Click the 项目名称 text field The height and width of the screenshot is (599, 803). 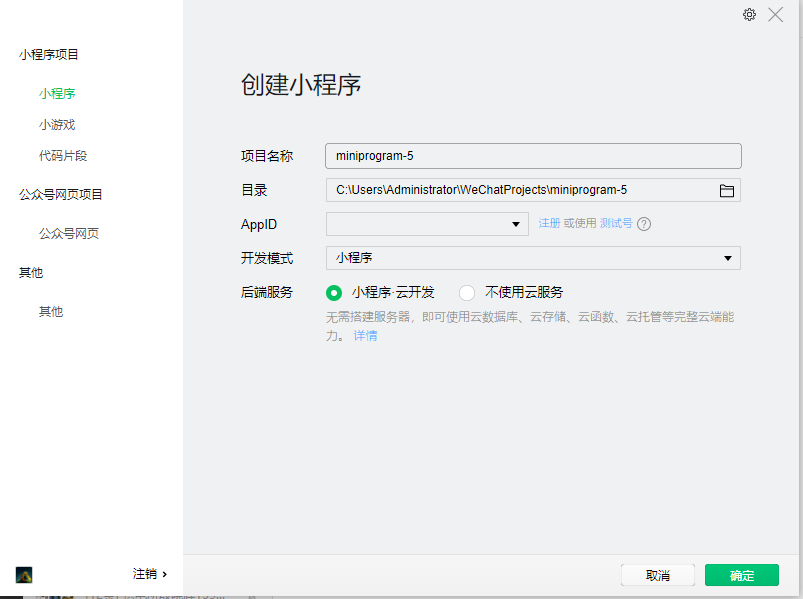(x=533, y=156)
